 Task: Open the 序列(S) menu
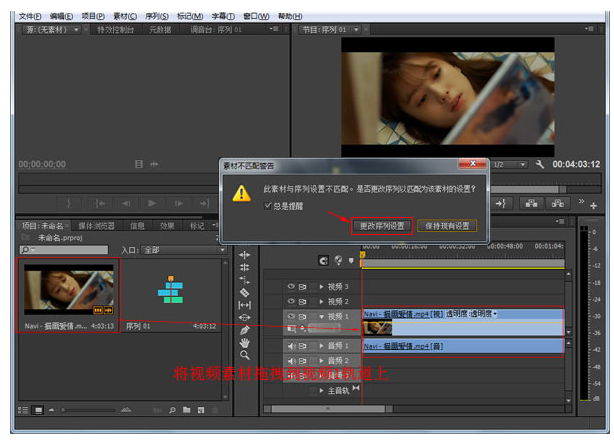coord(155,16)
